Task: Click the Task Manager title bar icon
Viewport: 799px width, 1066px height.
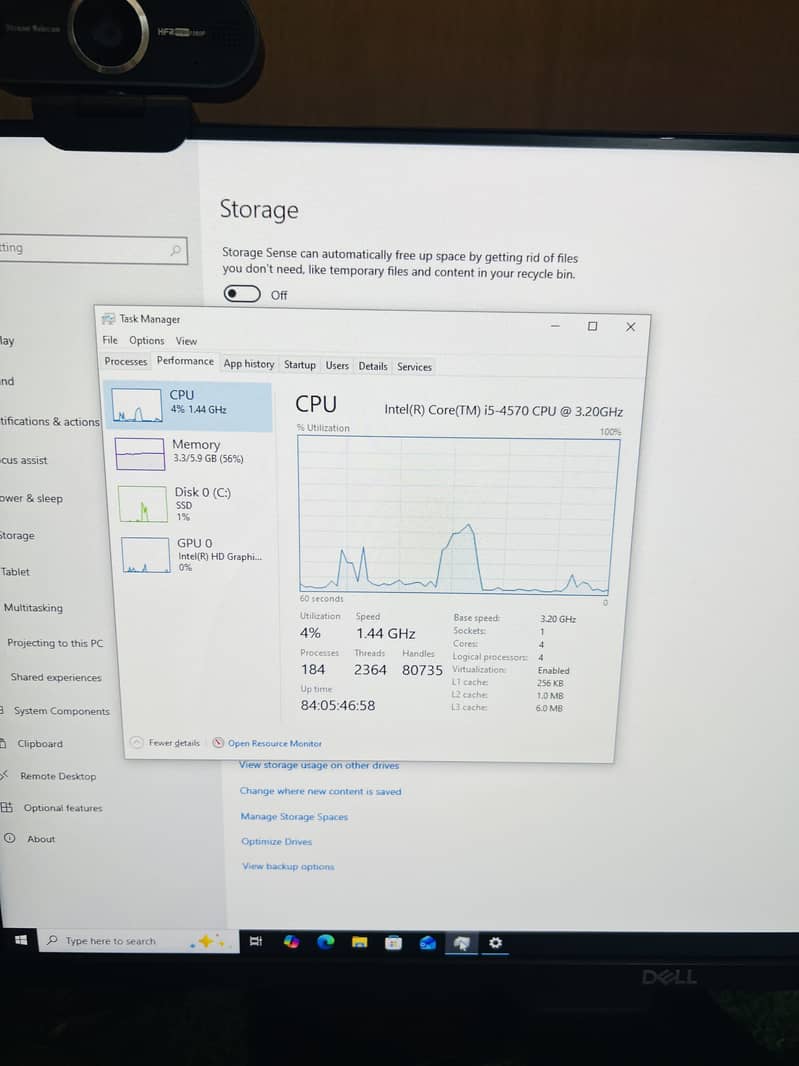Action: click(107, 319)
